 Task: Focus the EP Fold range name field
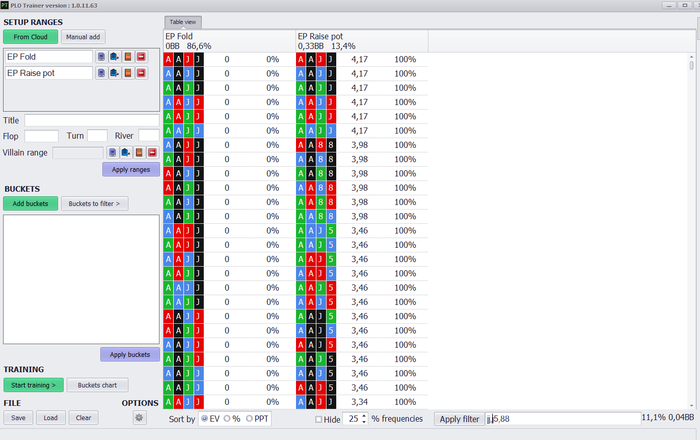tap(49, 57)
